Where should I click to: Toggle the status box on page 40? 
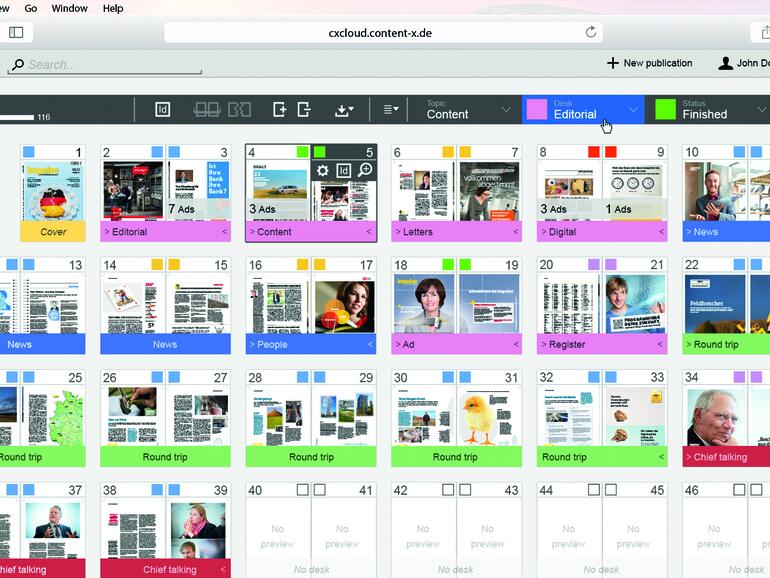click(x=302, y=490)
